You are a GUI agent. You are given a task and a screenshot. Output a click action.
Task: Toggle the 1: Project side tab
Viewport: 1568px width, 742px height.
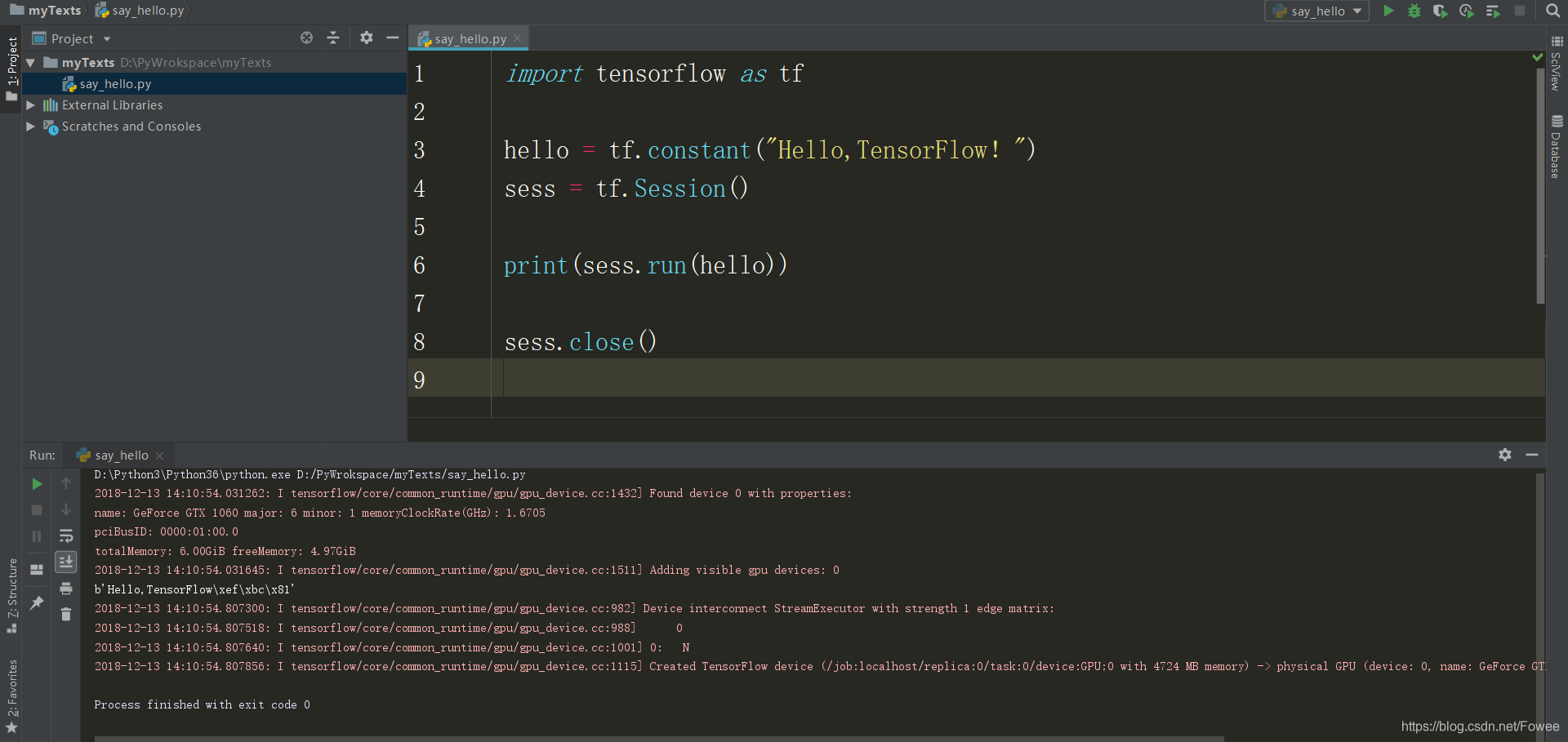(x=11, y=69)
